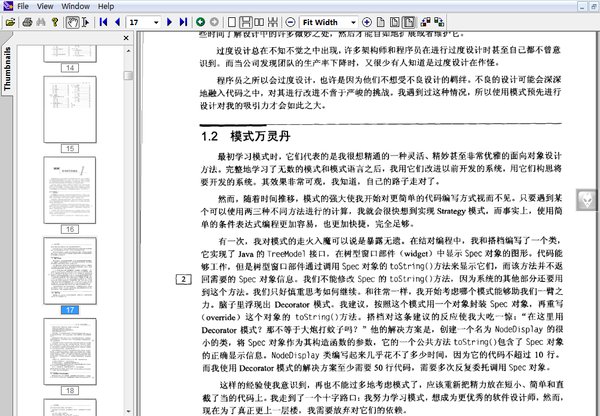
Task: Close the Thumbnails panel
Action: point(126,38)
